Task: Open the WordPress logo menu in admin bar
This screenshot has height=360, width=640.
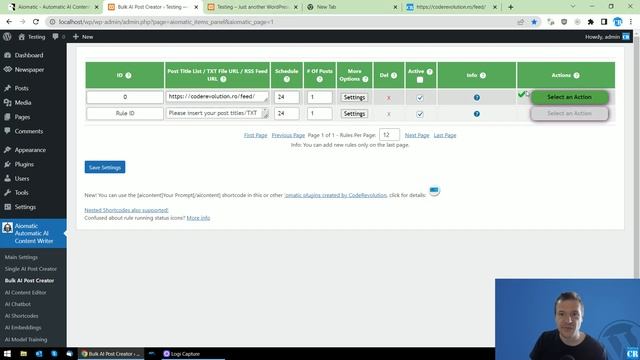Action: [7, 37]
